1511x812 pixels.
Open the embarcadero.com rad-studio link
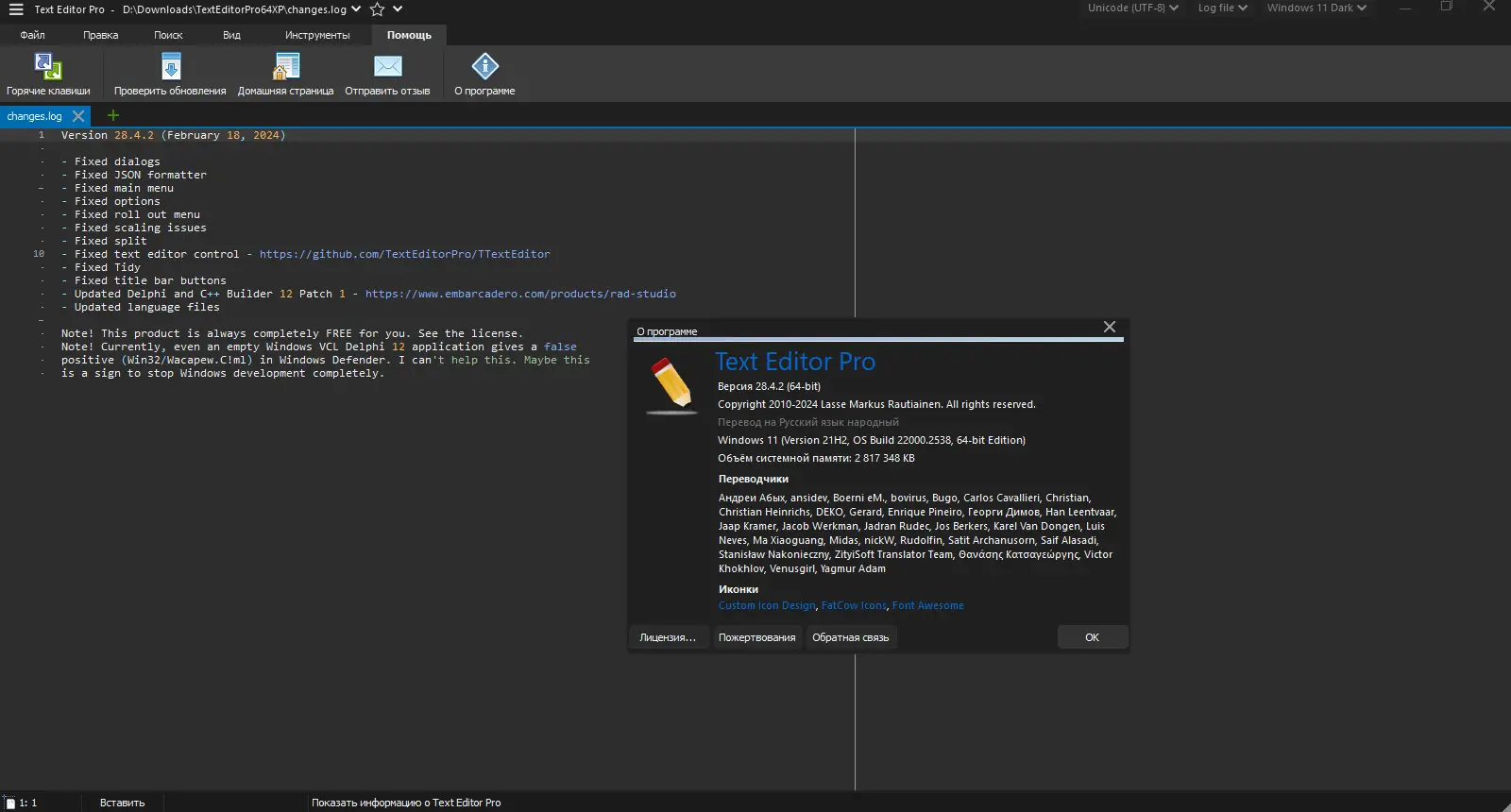(x=520, y=294)
